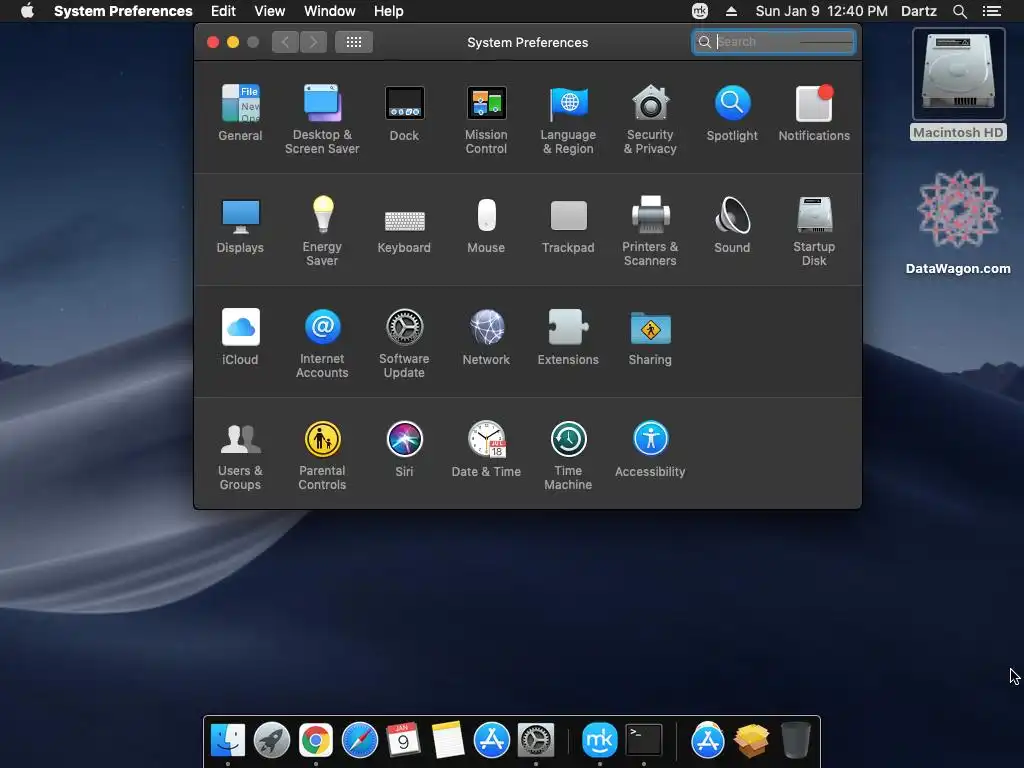Select the DataWagon.com desktop icon

pos(958,223)
